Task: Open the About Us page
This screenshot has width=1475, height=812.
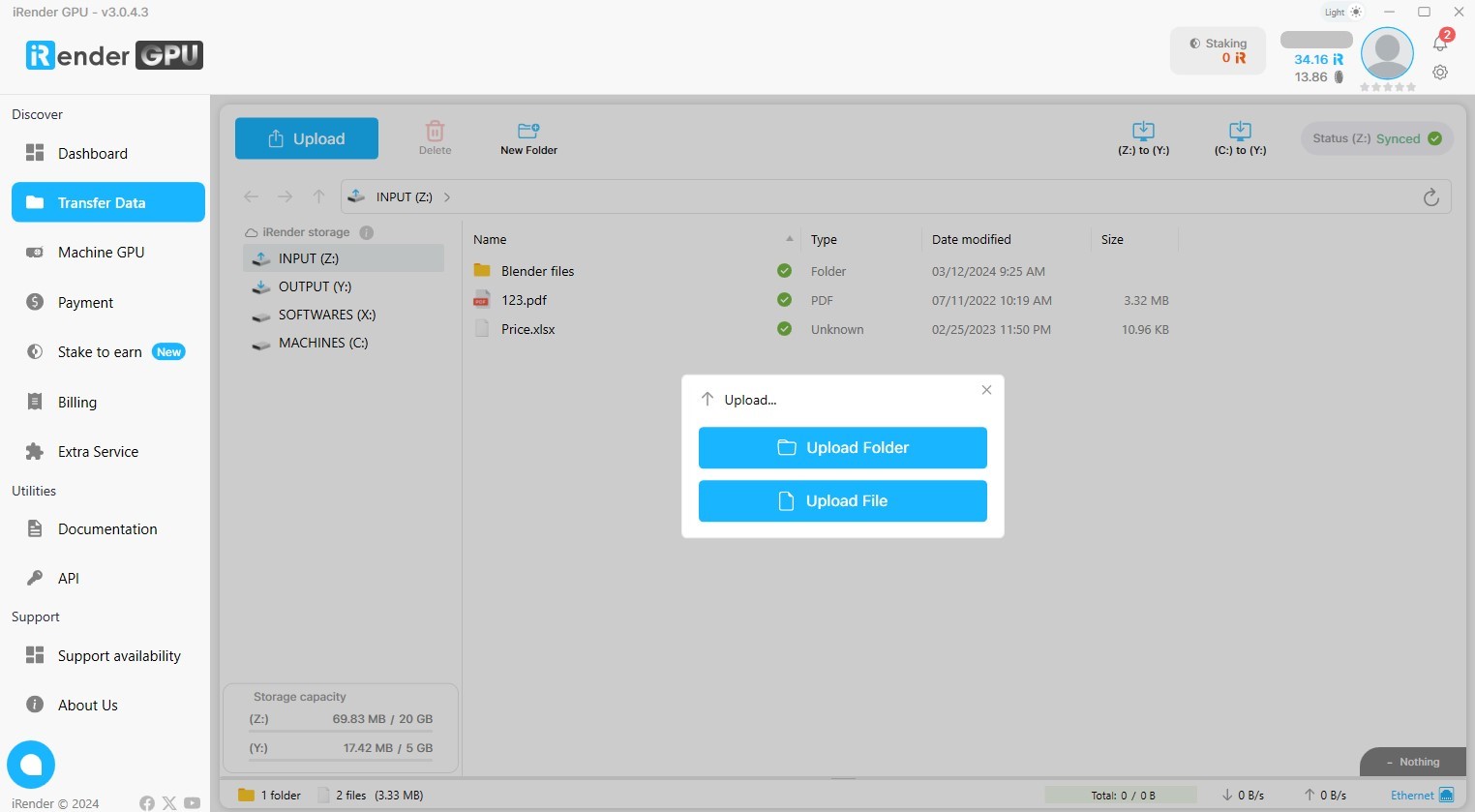Action: tap(108, 706)
